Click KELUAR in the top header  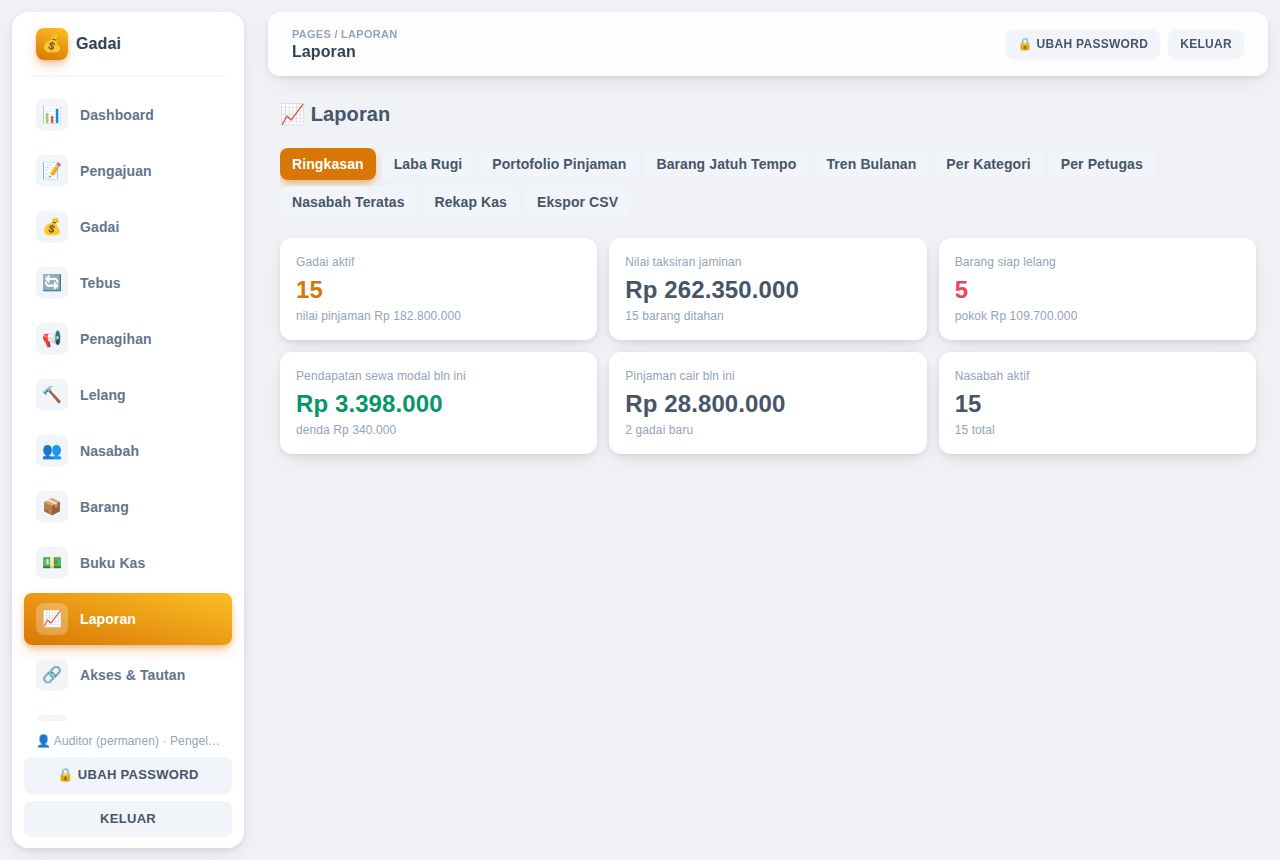coord(1206,44)
